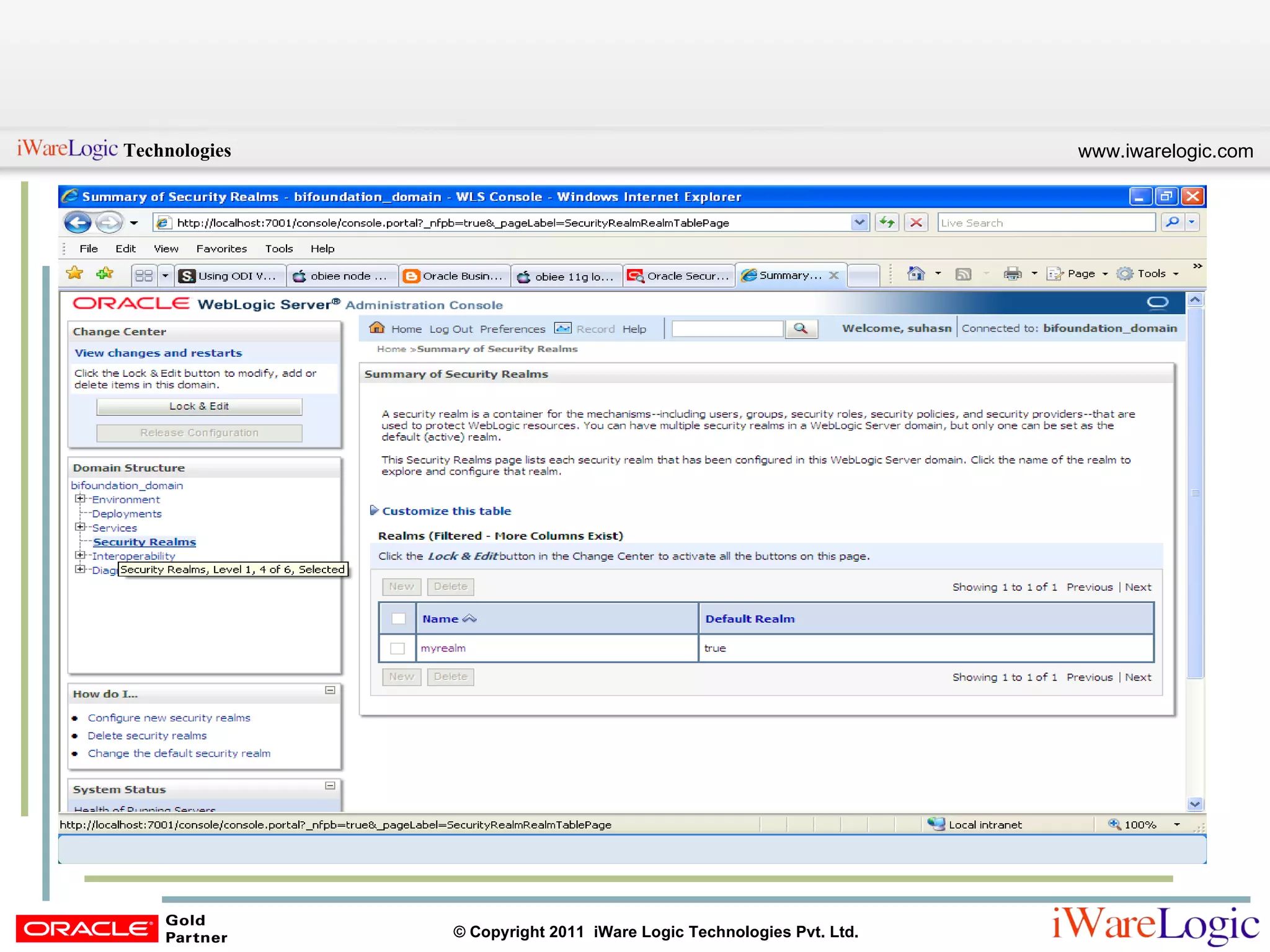Click the Stop loading X icon

[916, 223]
